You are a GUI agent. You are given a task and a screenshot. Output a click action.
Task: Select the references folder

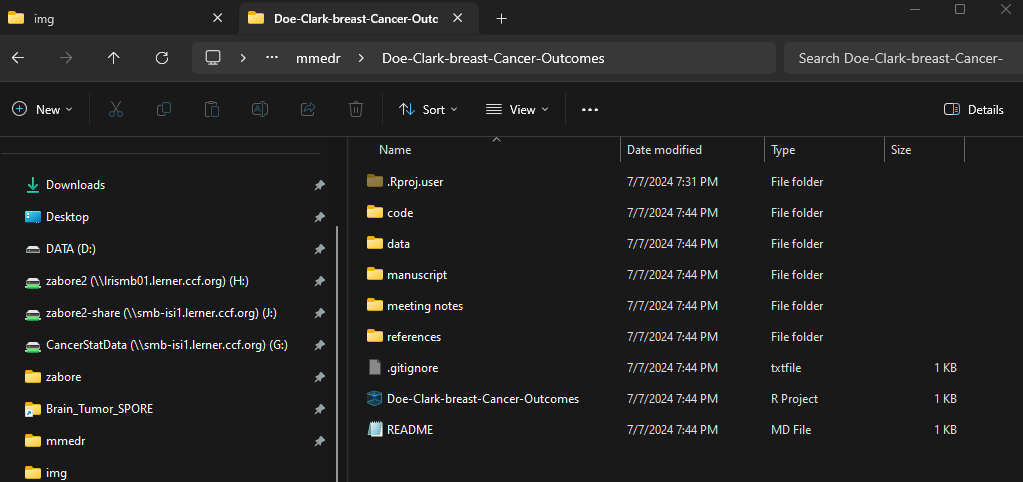point(414,337)
